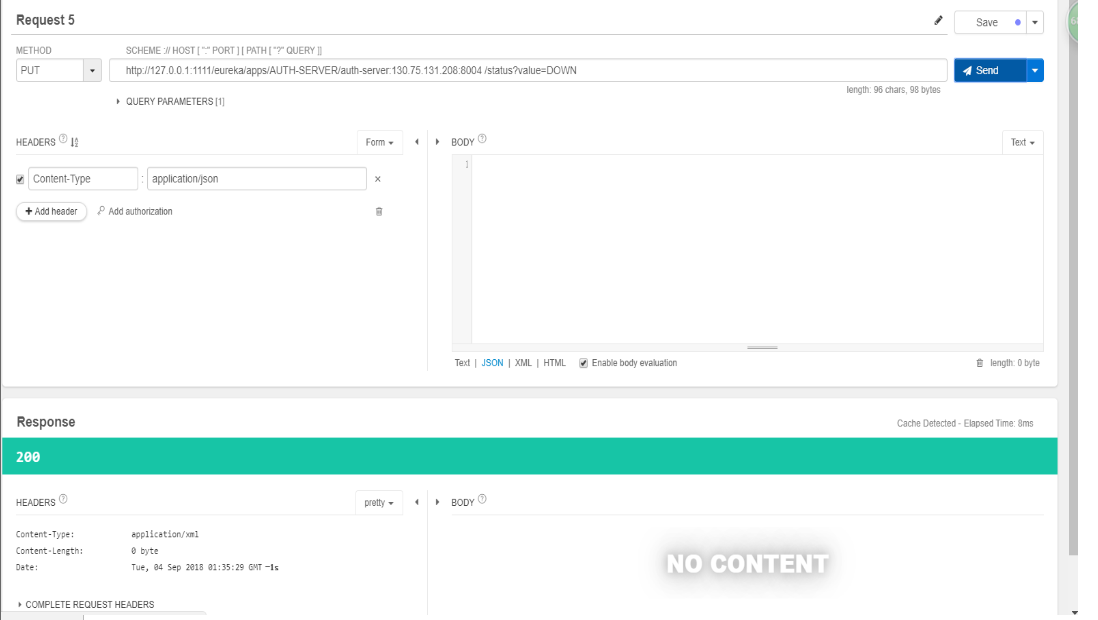Image resolution: width=1098 pixels, height=620 pixels.
Task: Click inside the request URL field
Action: pyautogui.click(x=400, y=69)
